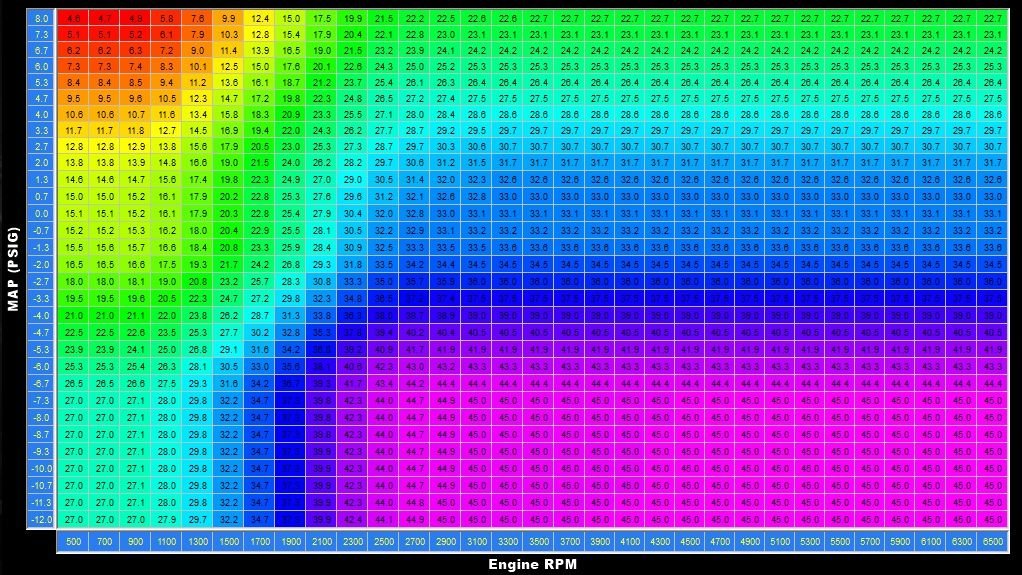Select the 8.0 PSIG row header
The height and width of the screenshot is (575, 1022).
point(40,19)
